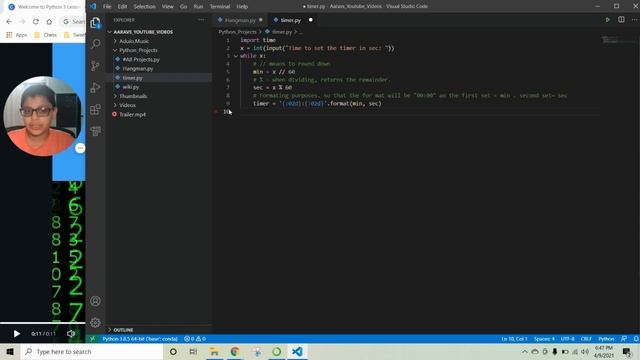Fold the while loop on line 3
Viewport: 640px width, 360px height.
236,56
